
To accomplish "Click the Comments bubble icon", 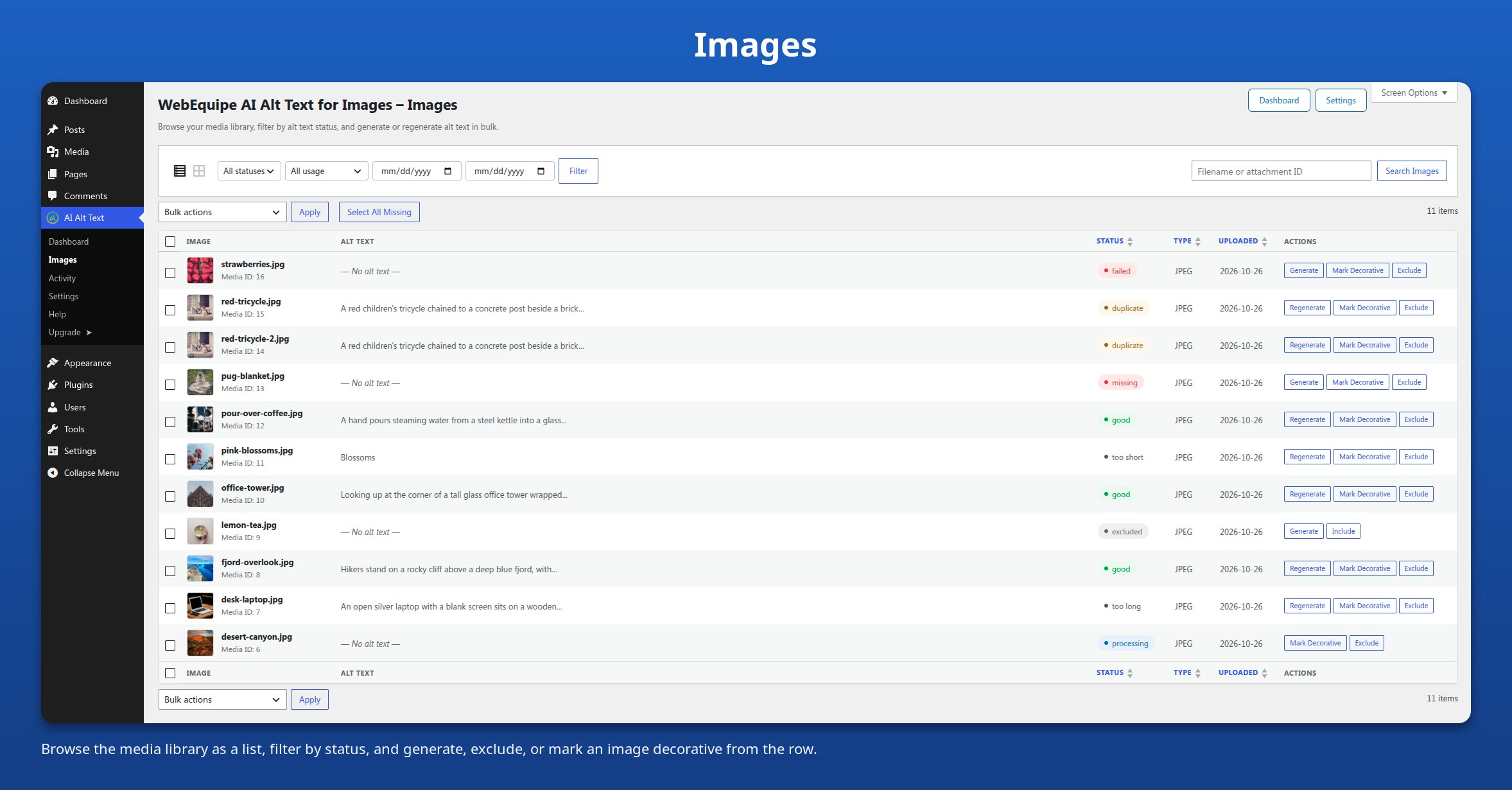I will pos(53,196).
